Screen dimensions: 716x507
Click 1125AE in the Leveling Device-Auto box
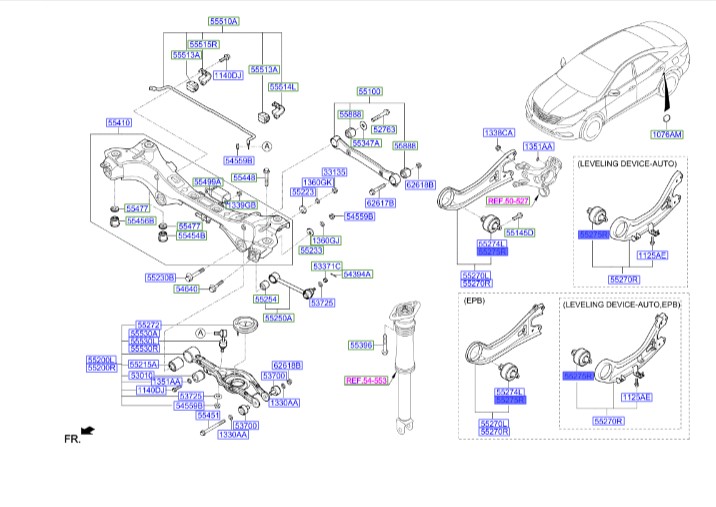(x=652, y=255)
